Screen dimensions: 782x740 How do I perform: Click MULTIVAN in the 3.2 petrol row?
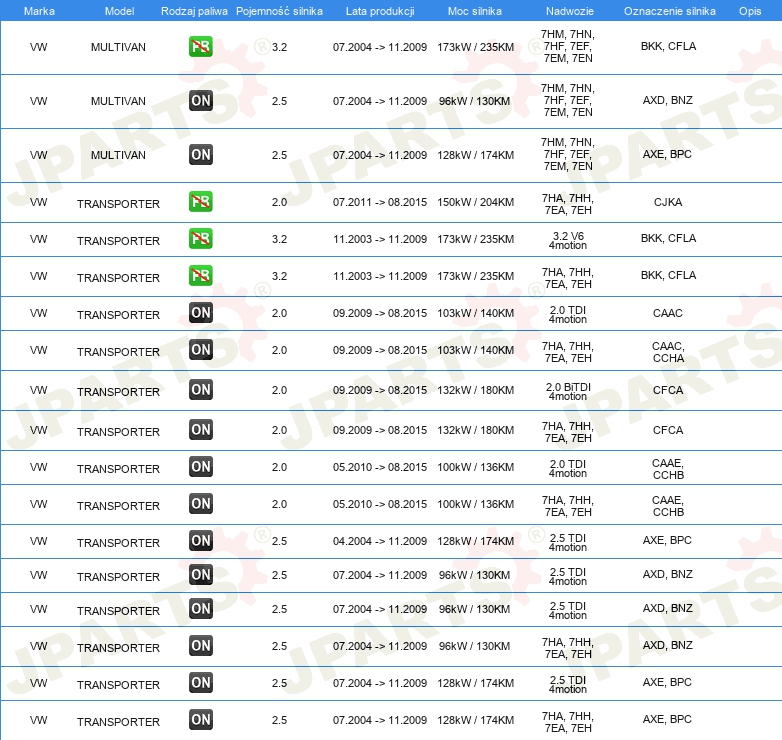click(118, 47)
